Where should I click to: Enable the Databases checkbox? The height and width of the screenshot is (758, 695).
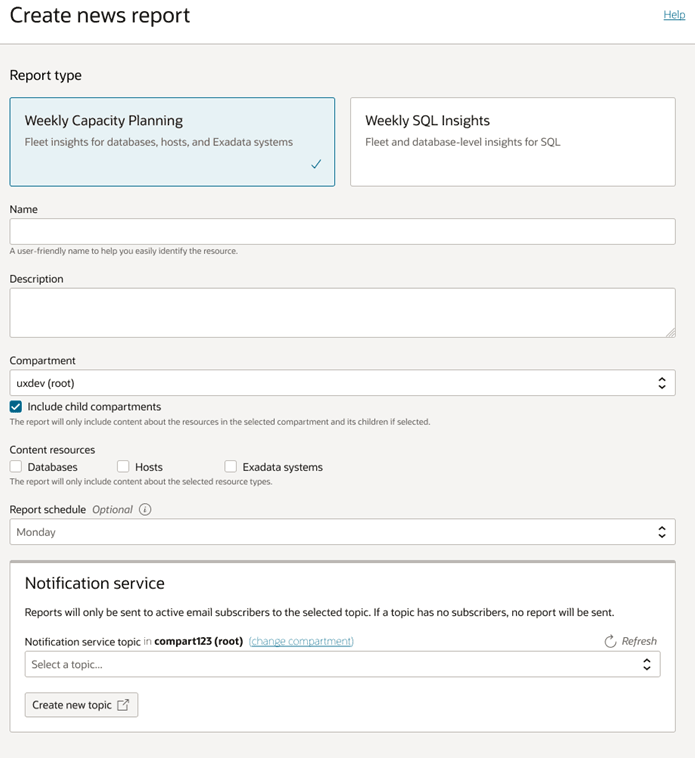point(16,466)
